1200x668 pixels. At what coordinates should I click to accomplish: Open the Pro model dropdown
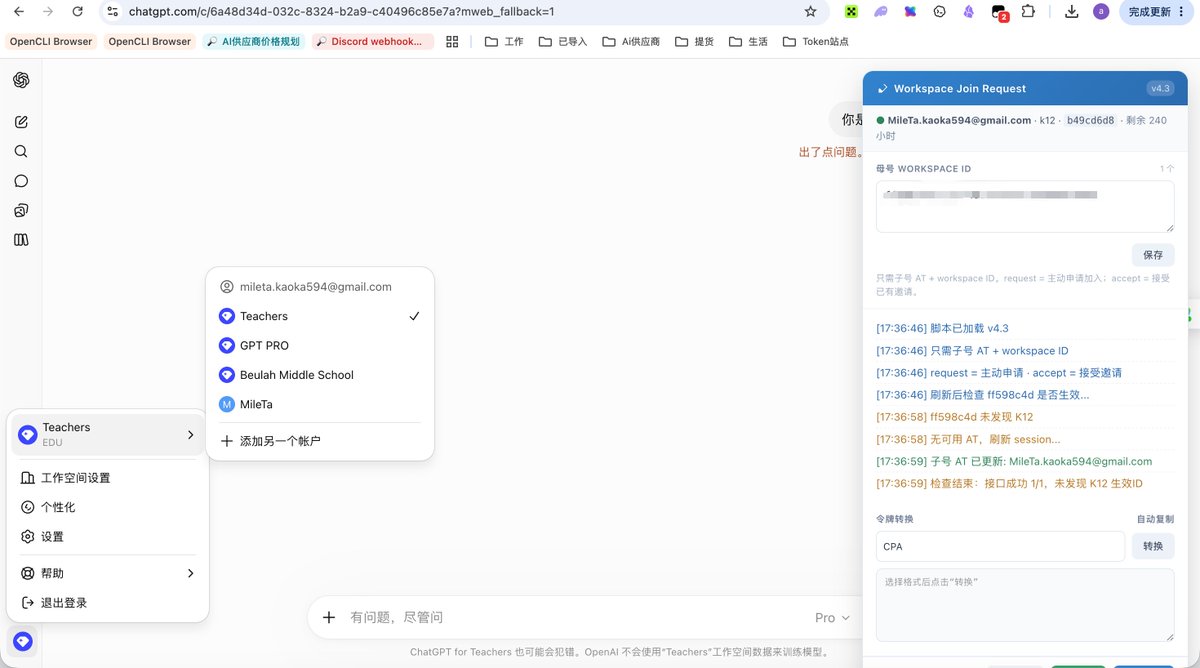tap(832, 618)
